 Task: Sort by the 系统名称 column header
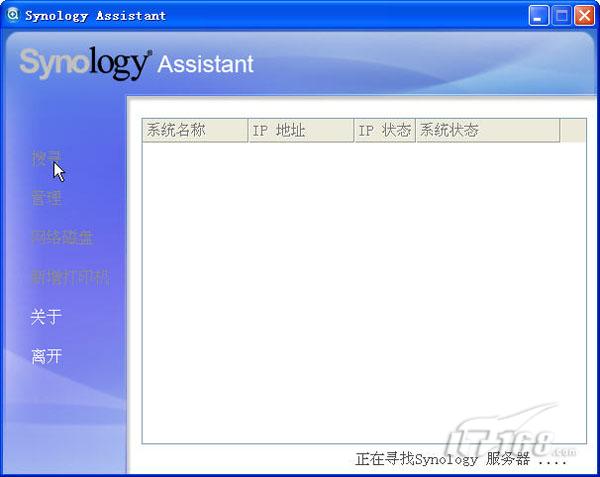(195, 130)
